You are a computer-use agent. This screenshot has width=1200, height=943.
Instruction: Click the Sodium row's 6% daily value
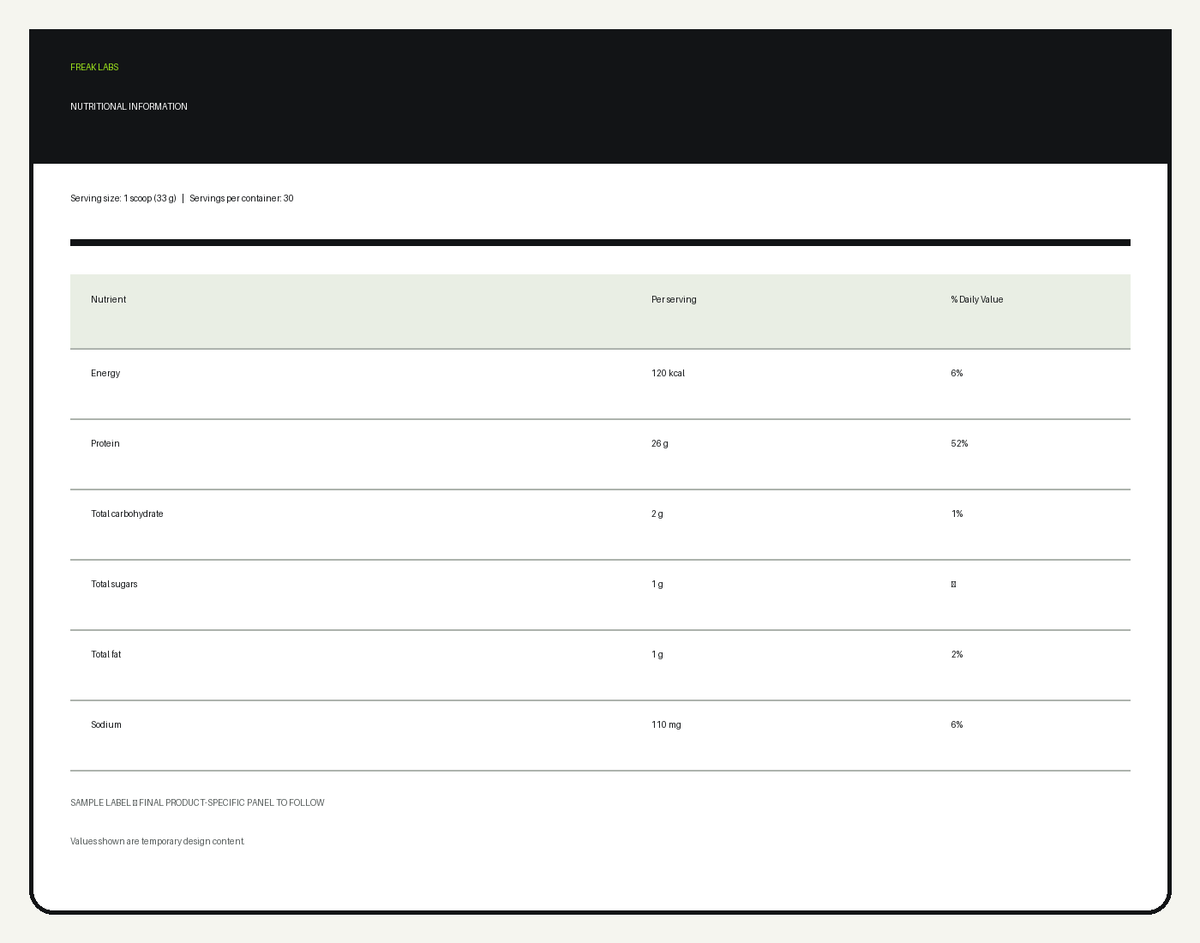coord(957,725)
